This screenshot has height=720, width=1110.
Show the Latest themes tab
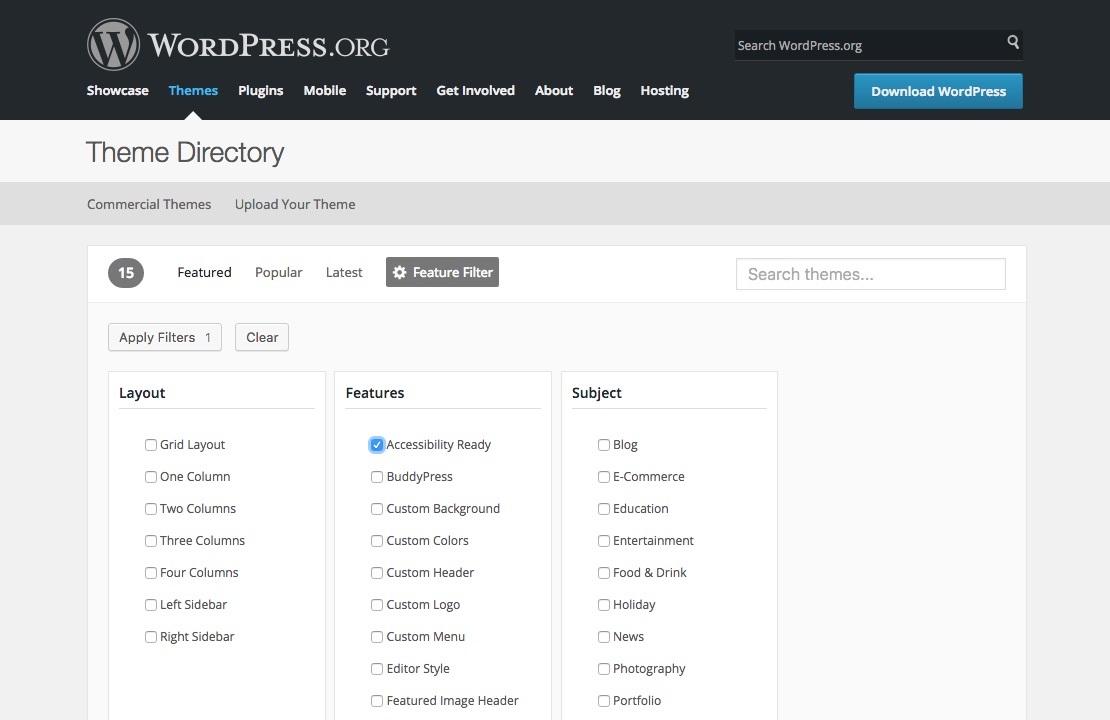point(344,272)
